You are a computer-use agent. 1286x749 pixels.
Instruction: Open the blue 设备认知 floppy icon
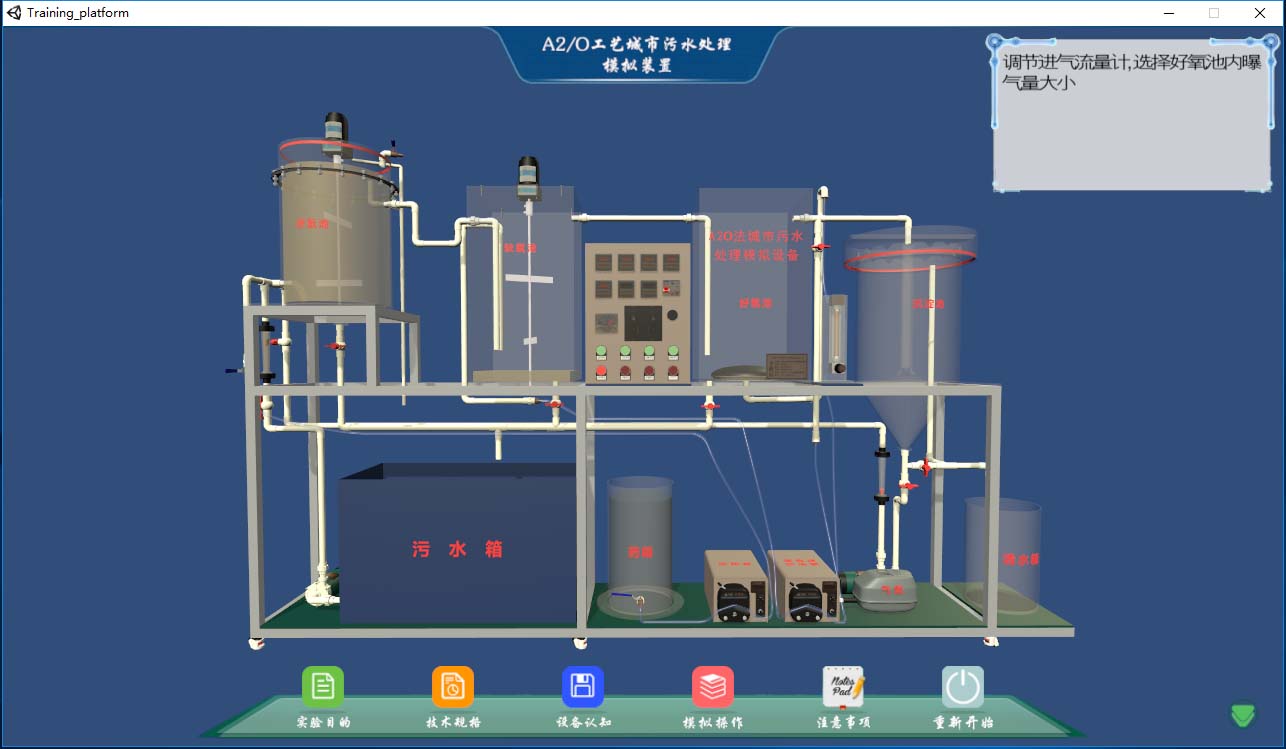click(x=582, y=687)
